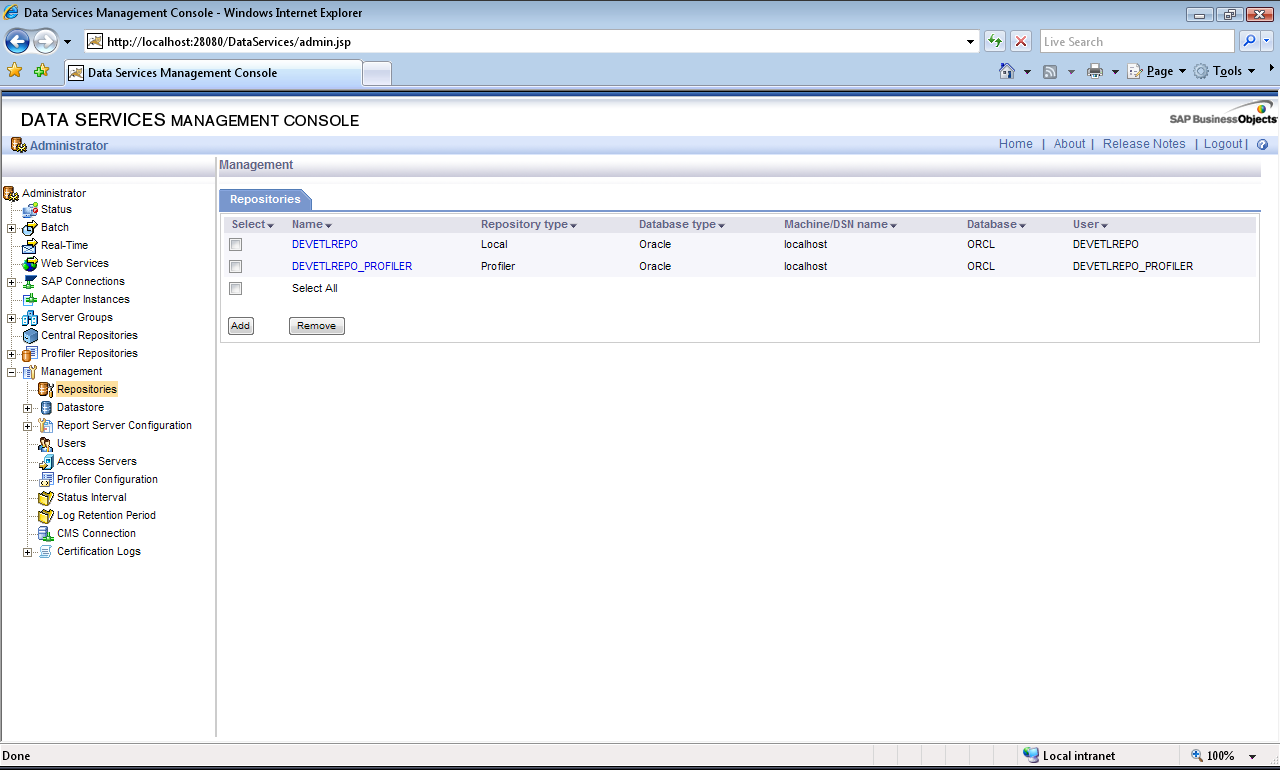Click the Status Interval folder icon
The image size is (1280, 770).
[x=46, y=498]
